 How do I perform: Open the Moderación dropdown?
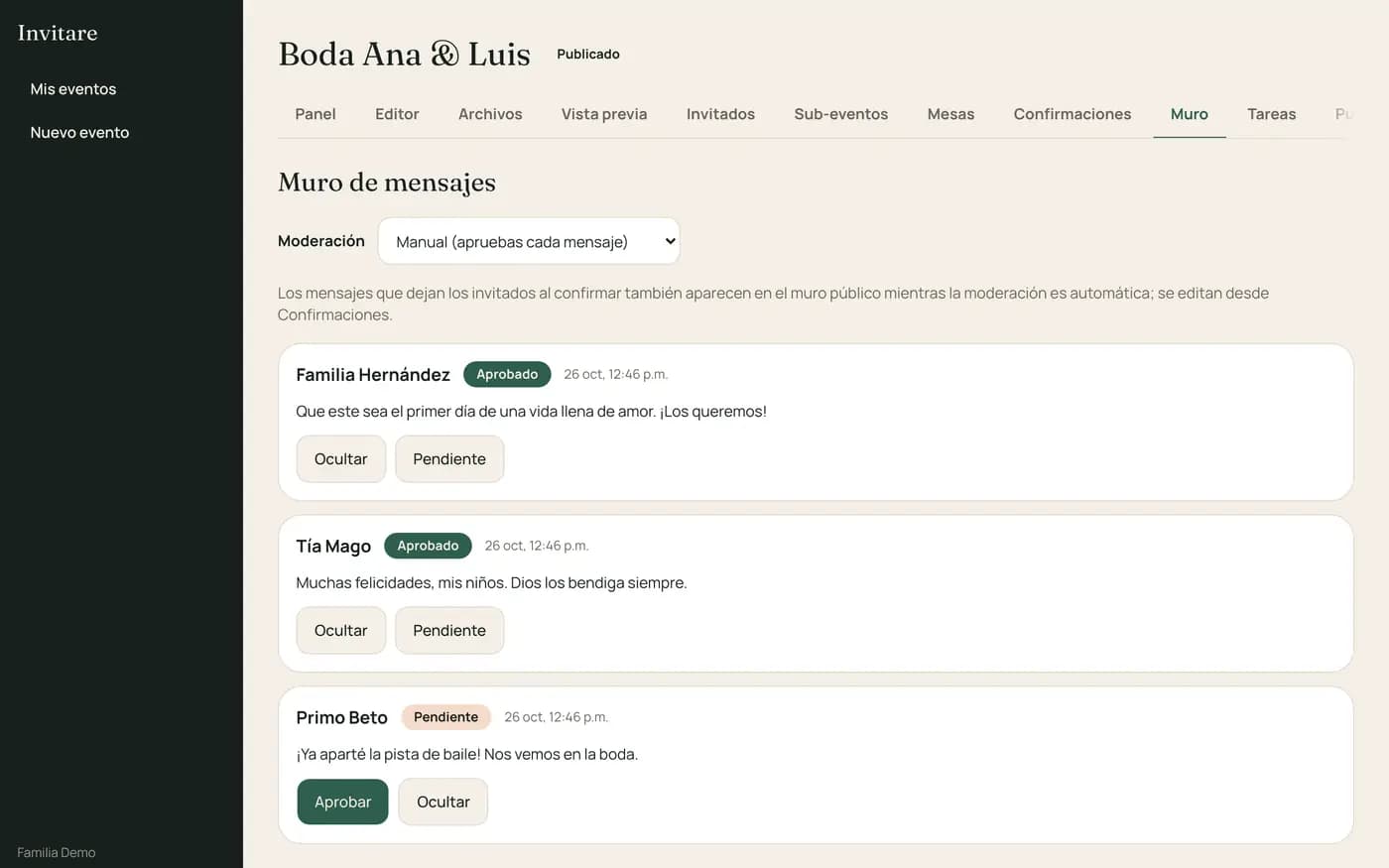pos(529,241)
